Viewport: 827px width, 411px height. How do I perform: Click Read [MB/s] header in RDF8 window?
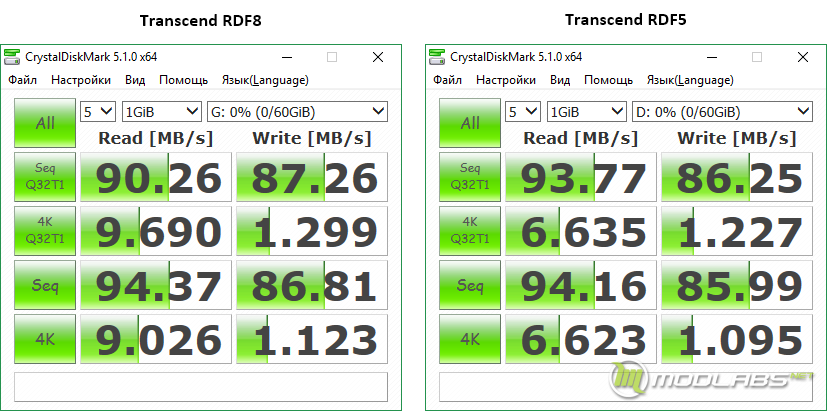[156, 138]
